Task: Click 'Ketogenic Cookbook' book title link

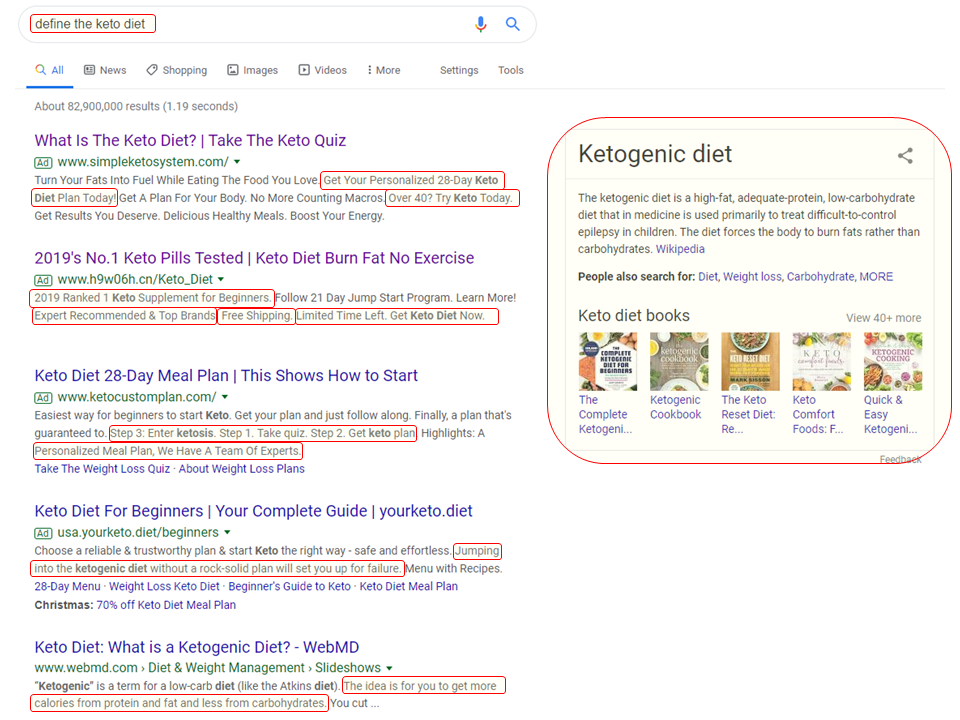Action: pyautogui.click(x=675, y=407)
